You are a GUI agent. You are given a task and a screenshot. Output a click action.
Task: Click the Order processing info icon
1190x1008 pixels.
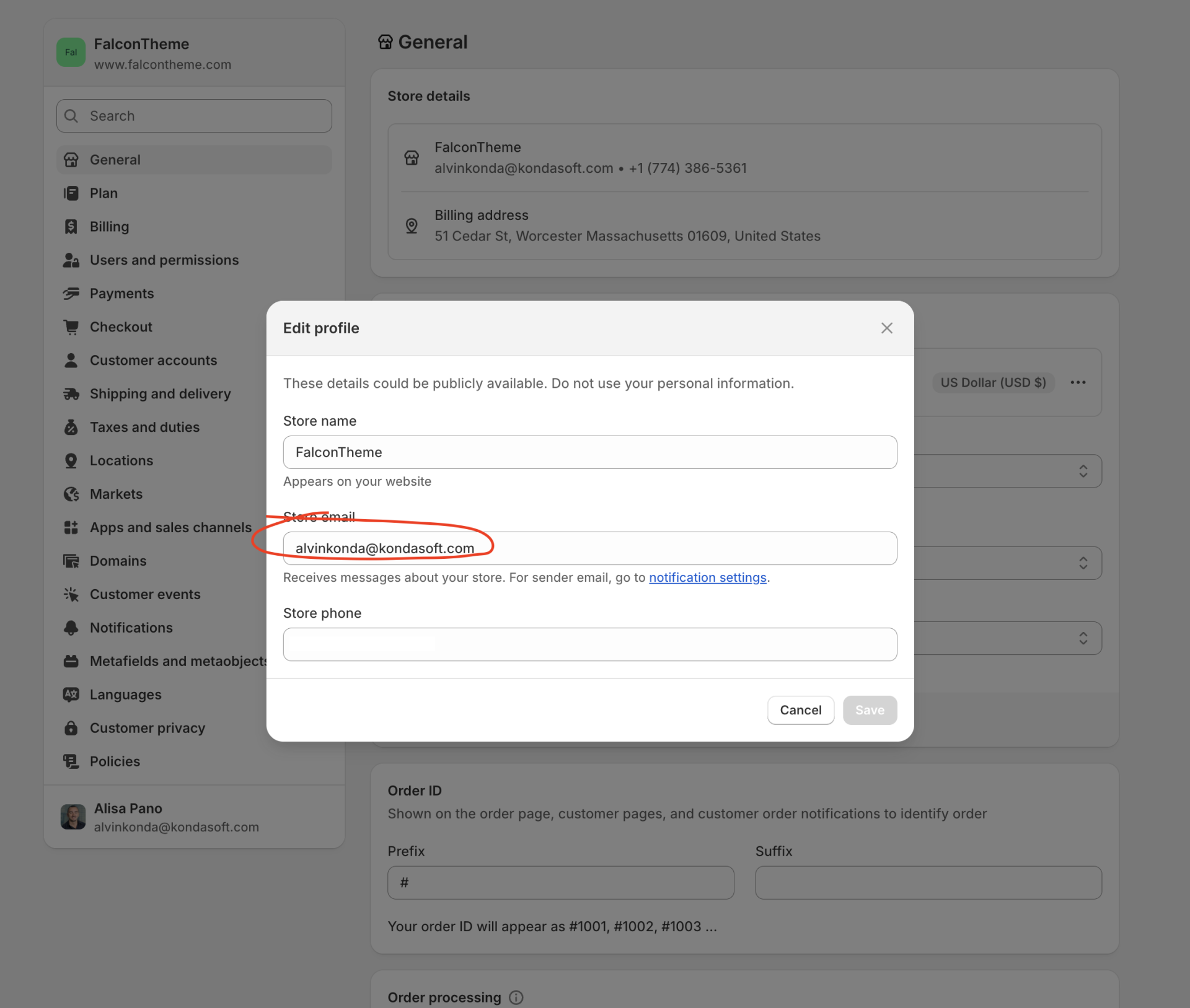516,997
